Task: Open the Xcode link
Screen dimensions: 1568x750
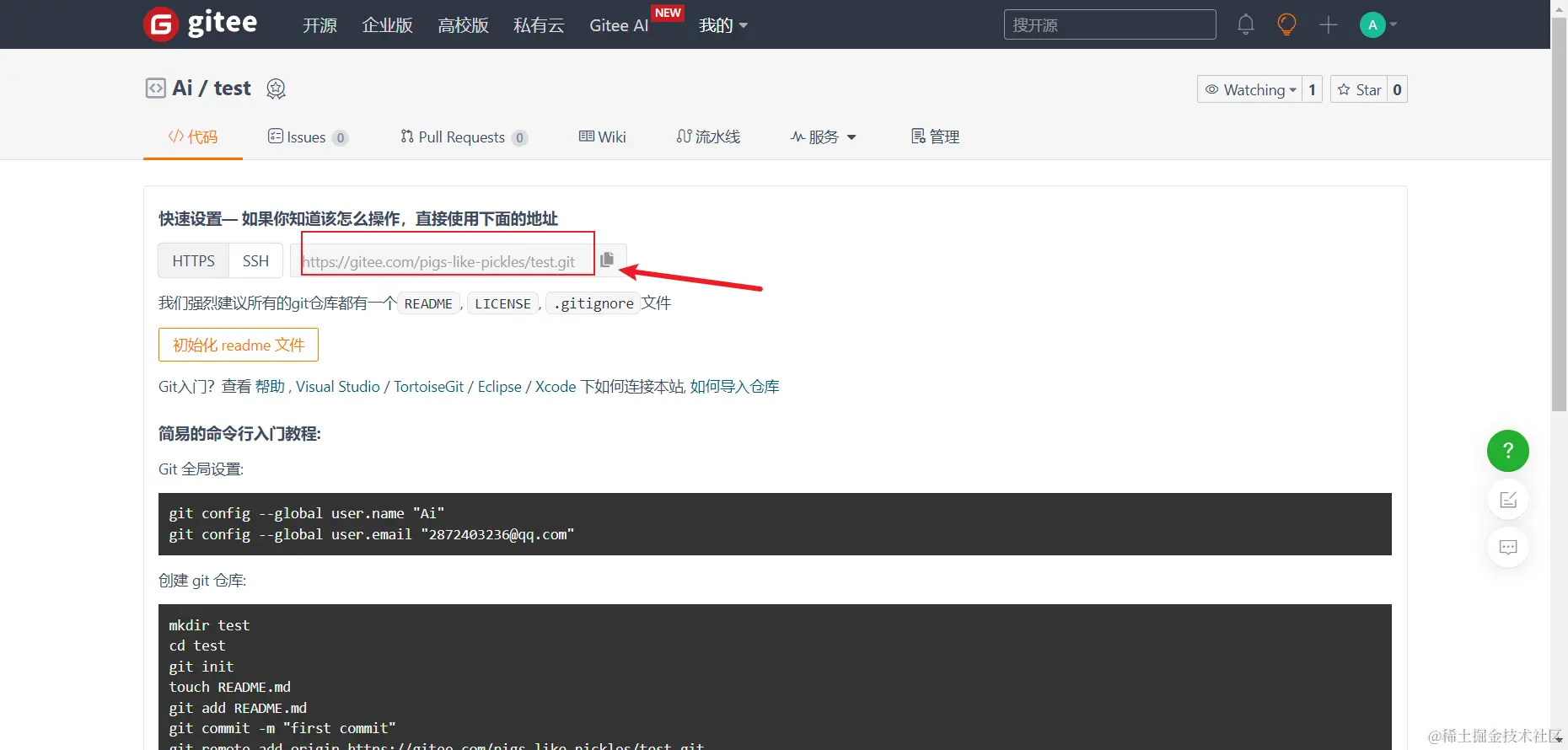Action: [x=556, y=386]
